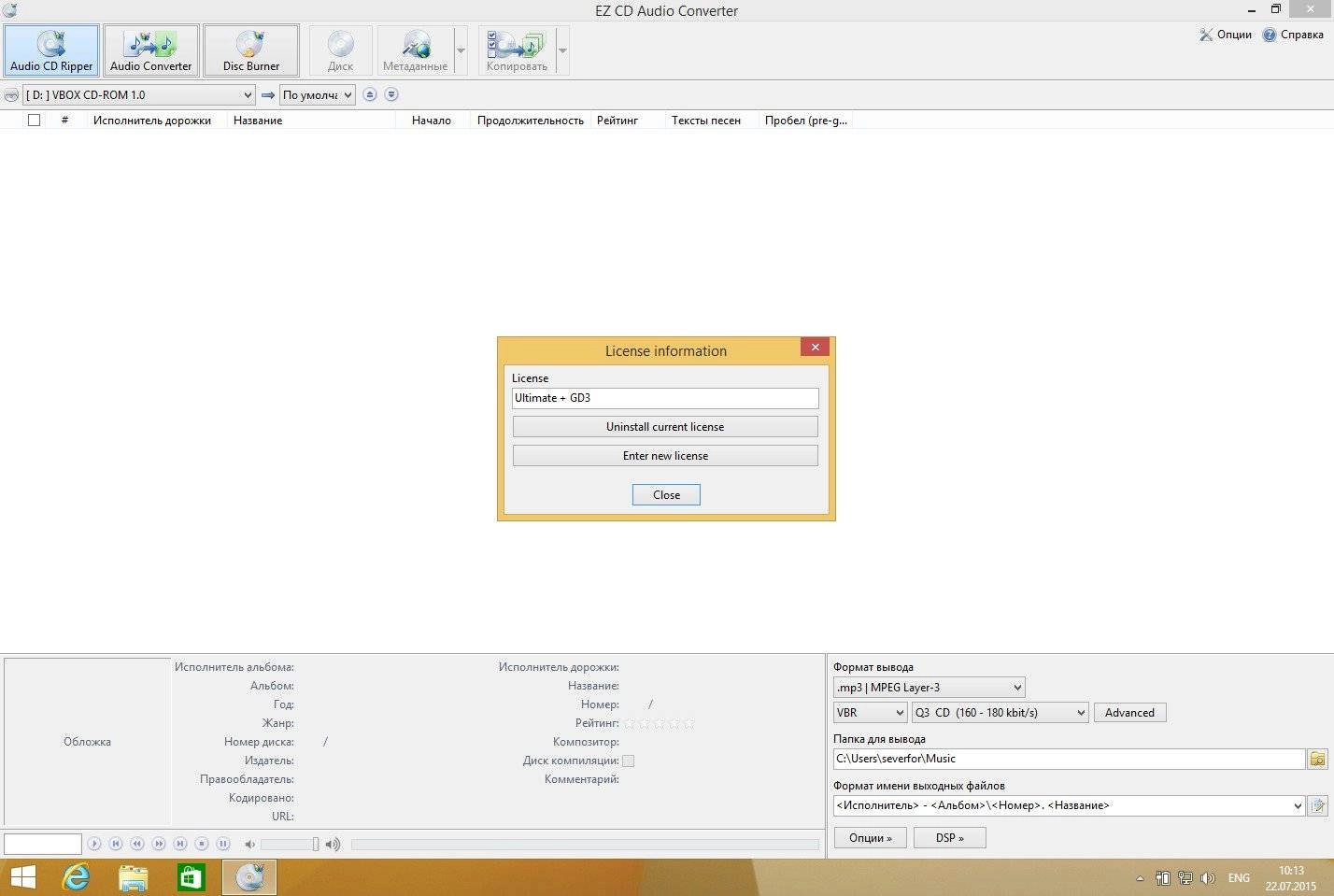Click the Опции » button at bottom
1334x896 pixels.
870,837
